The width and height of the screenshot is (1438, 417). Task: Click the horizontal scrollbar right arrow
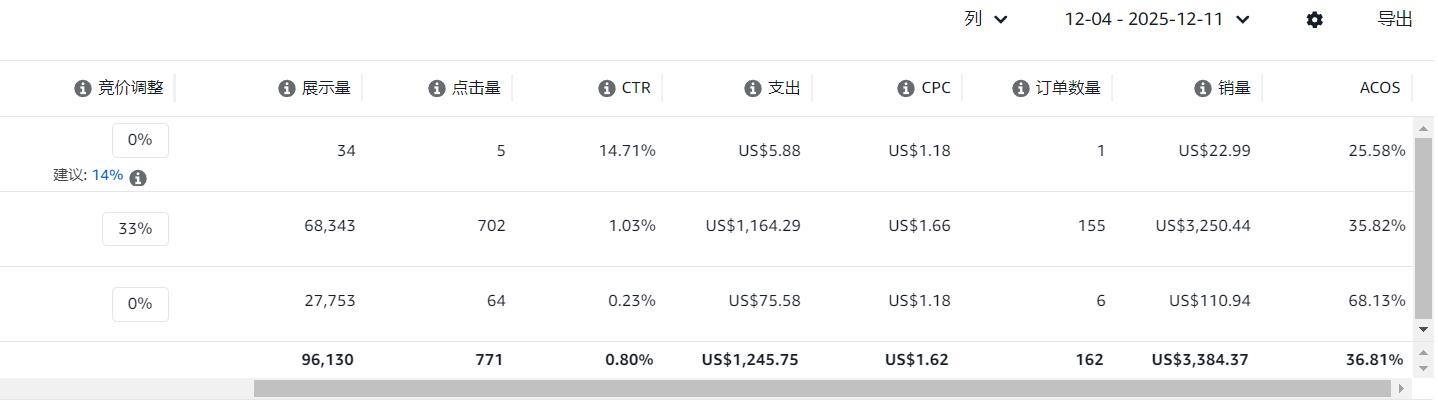[x=1401, y=388]
